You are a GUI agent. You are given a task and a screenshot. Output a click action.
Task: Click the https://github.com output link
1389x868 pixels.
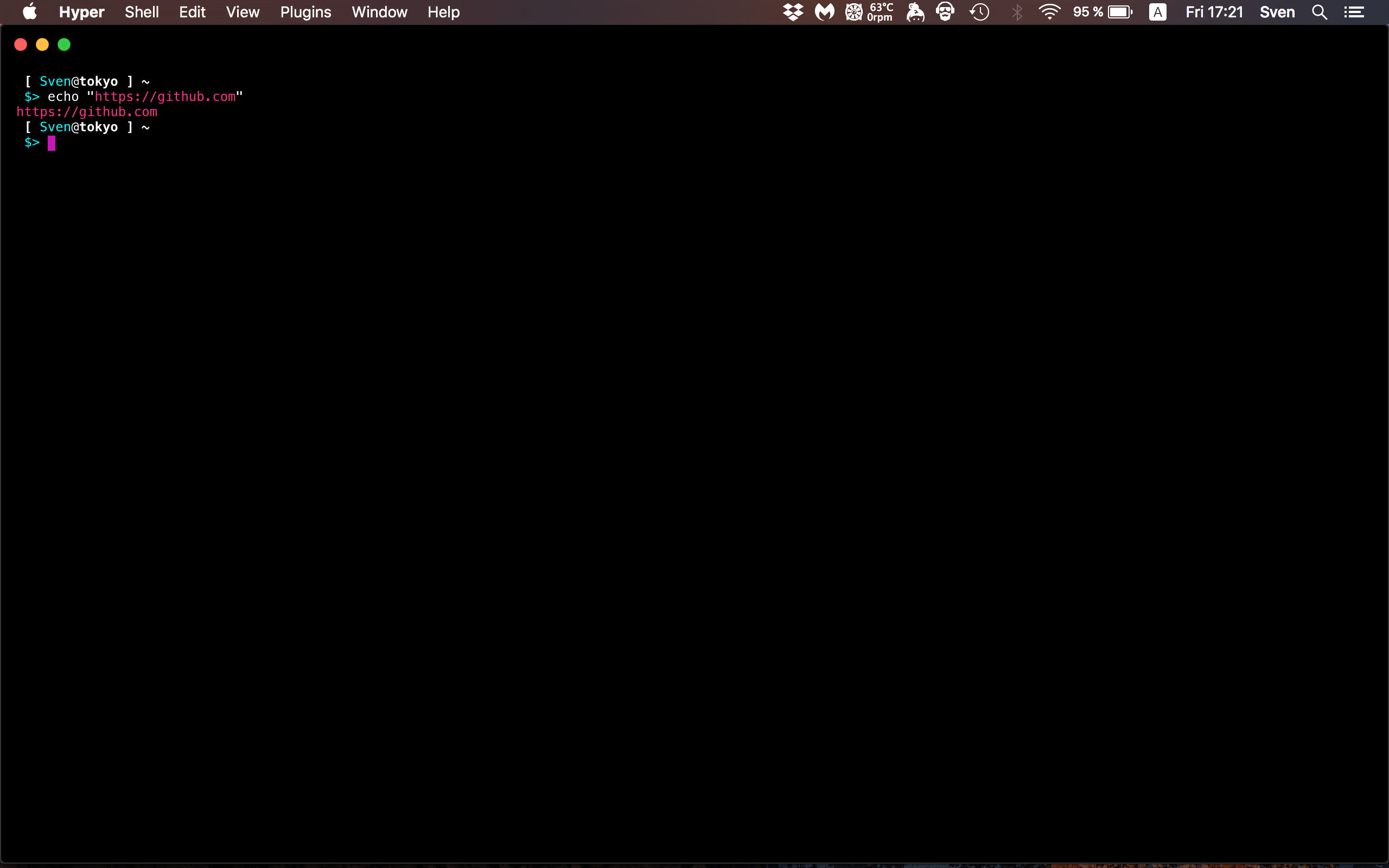tap(87, 111)
